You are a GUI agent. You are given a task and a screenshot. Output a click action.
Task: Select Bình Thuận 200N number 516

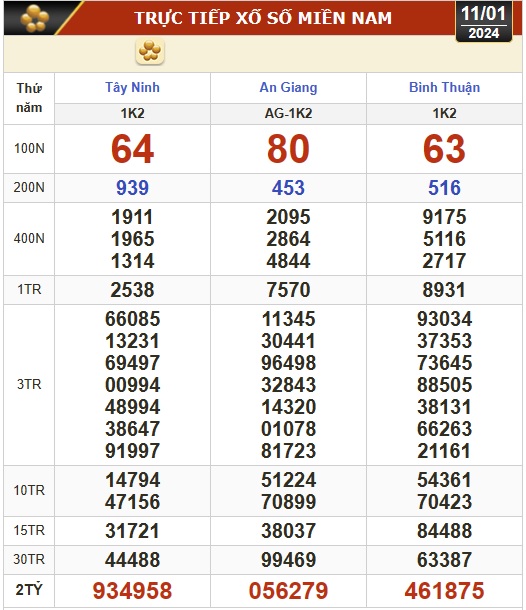point(444,188)
